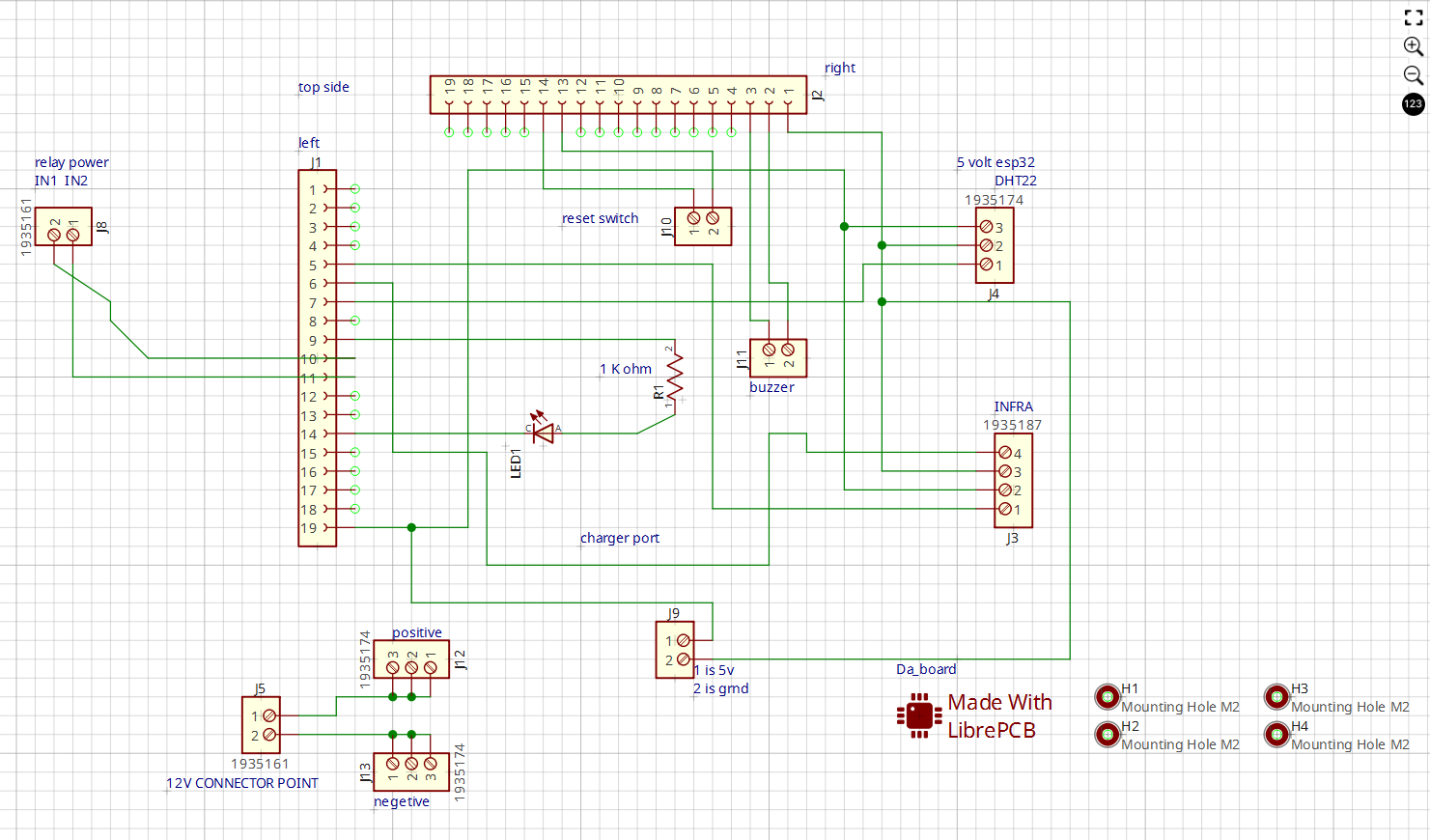The width and height of the screenshot is (1430, 840).
Task: Click the 'negetive' label
Action: click(402, 801)
